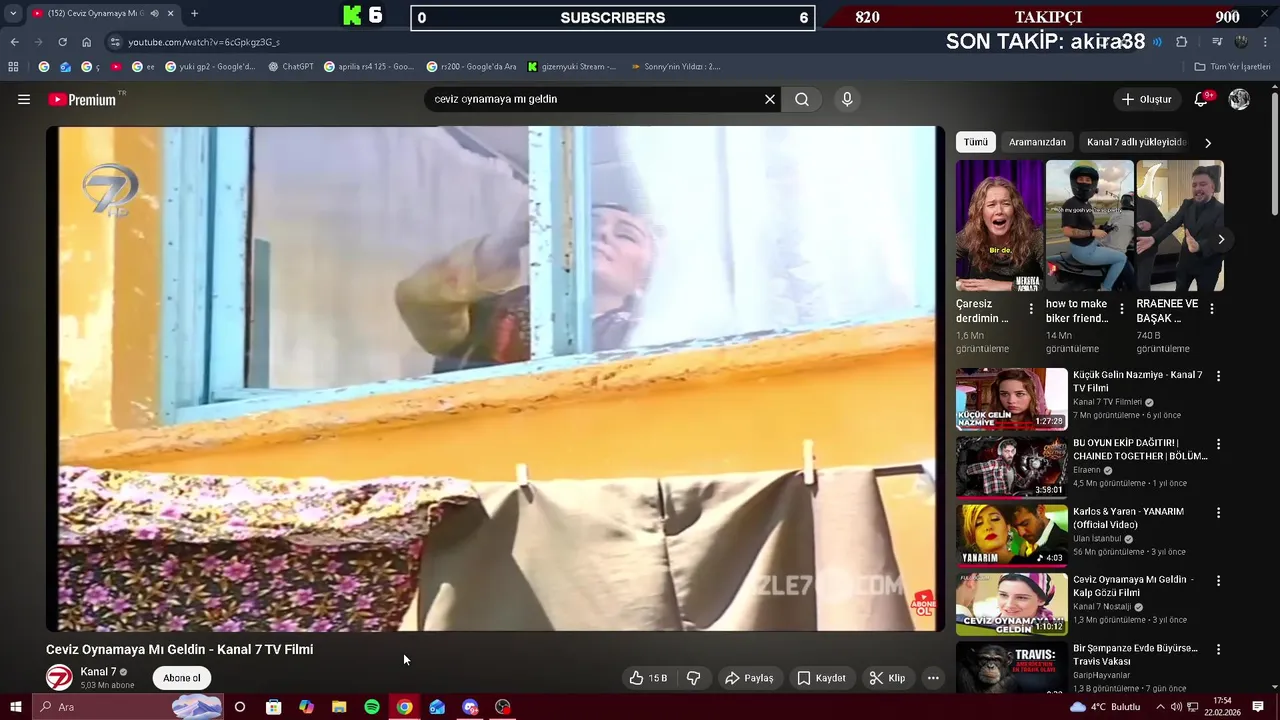1280x720 pixels.
Task: Share the video via Paylaş
Action: [749, 678]
